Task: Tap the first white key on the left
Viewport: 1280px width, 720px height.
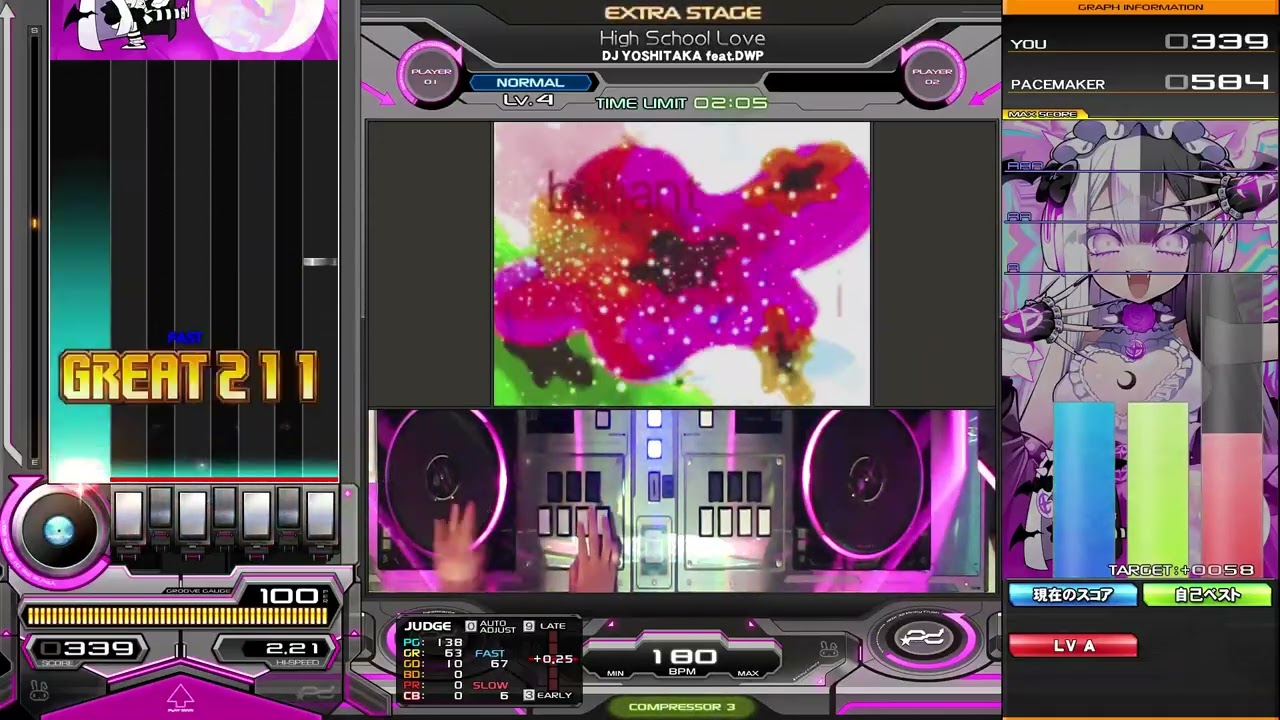Action: click(128, 513)
